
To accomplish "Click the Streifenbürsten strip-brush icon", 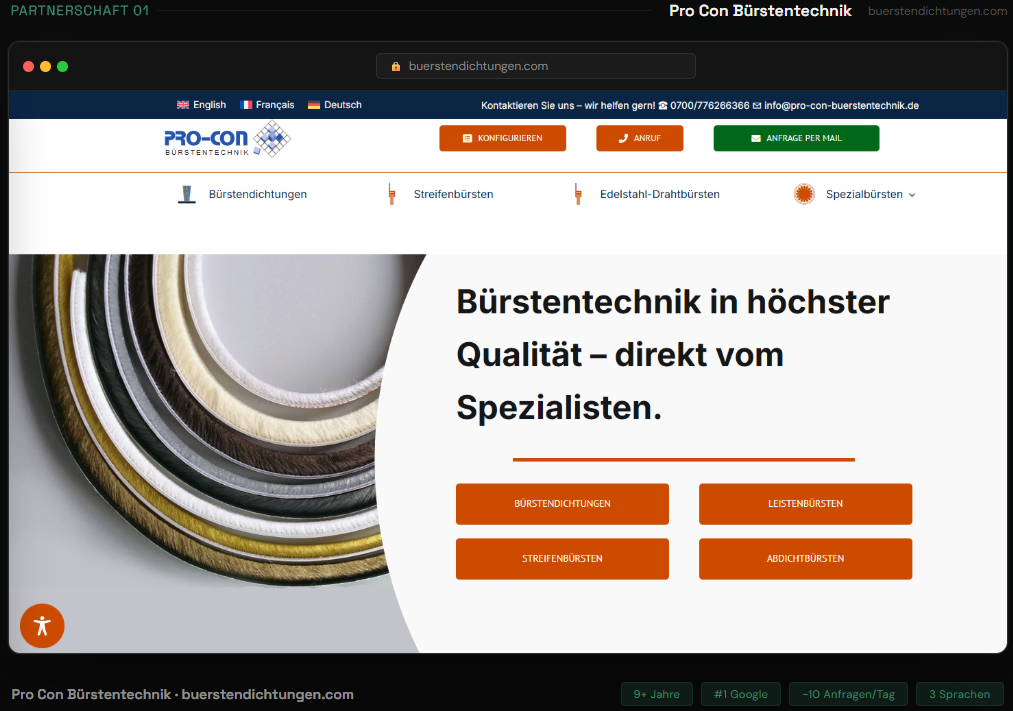I will (x=391, y=194).
